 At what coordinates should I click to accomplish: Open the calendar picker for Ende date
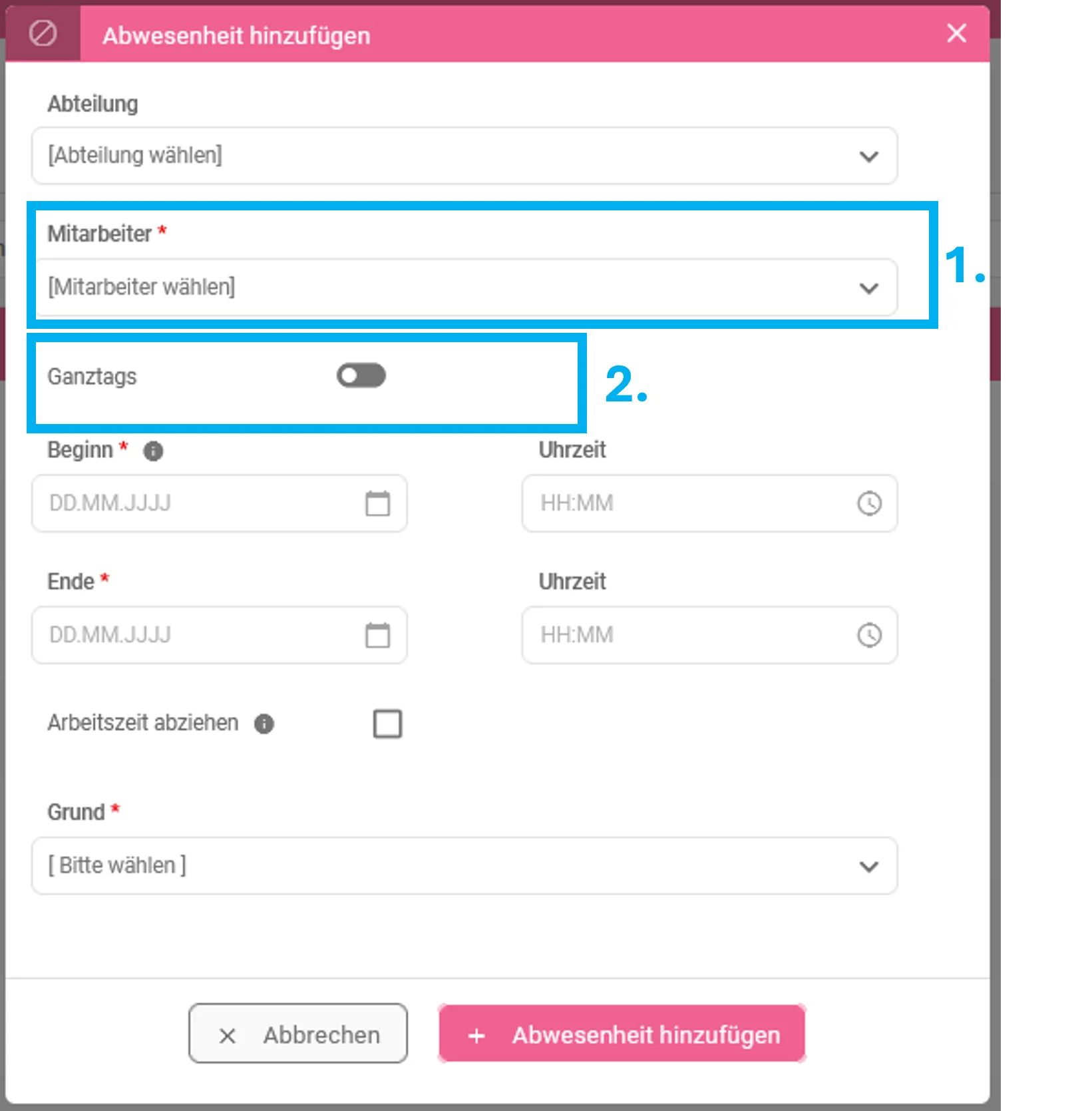[377, 635]
